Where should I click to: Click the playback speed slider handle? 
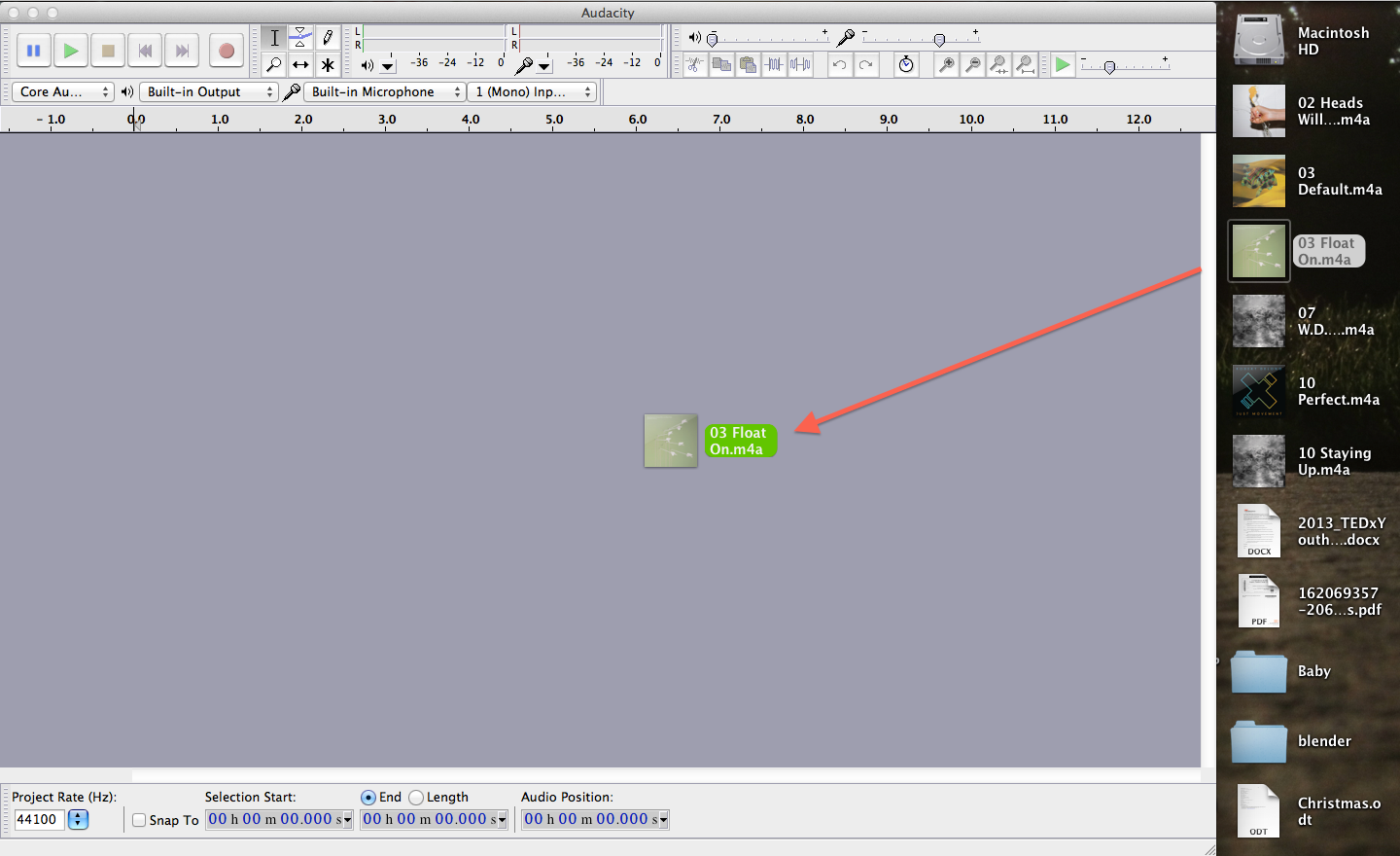pyautogui.click(x=1109, y=67)
